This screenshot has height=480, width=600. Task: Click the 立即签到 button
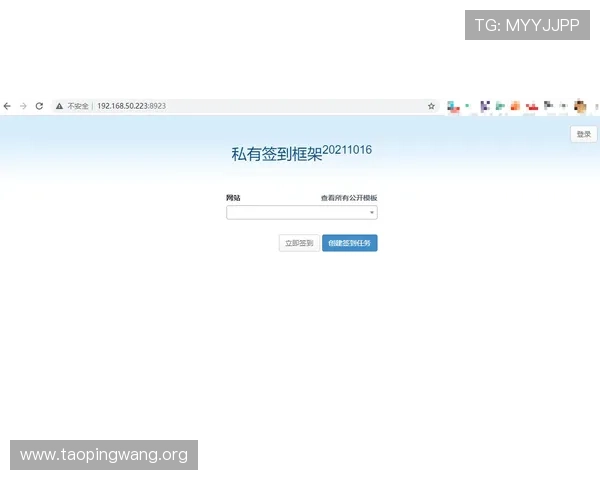click(299, 243)
